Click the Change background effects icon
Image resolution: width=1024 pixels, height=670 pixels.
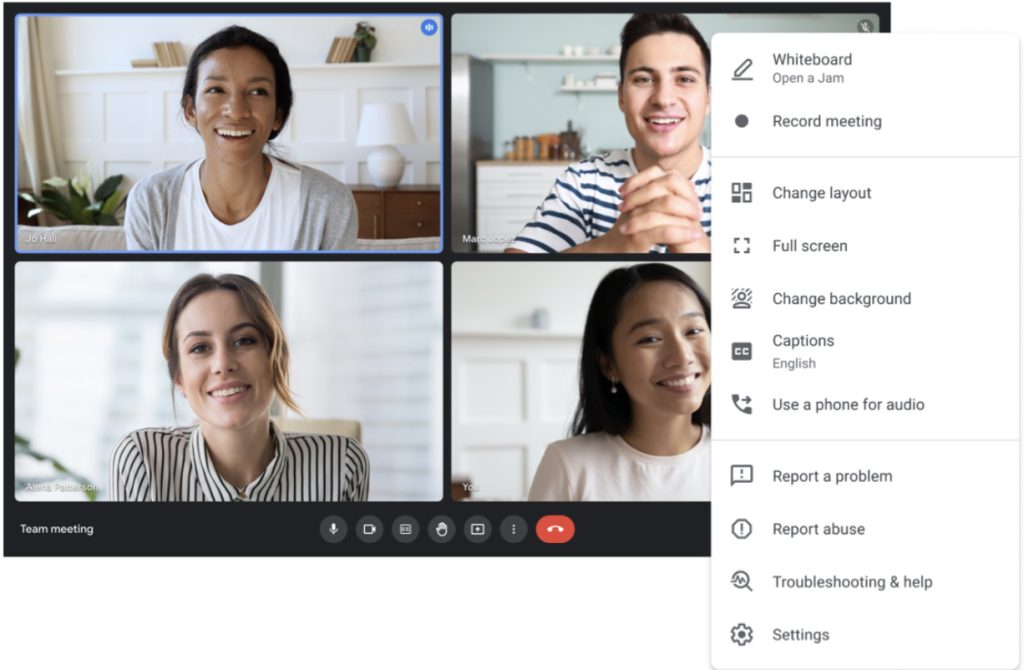[x=741, y=298]
